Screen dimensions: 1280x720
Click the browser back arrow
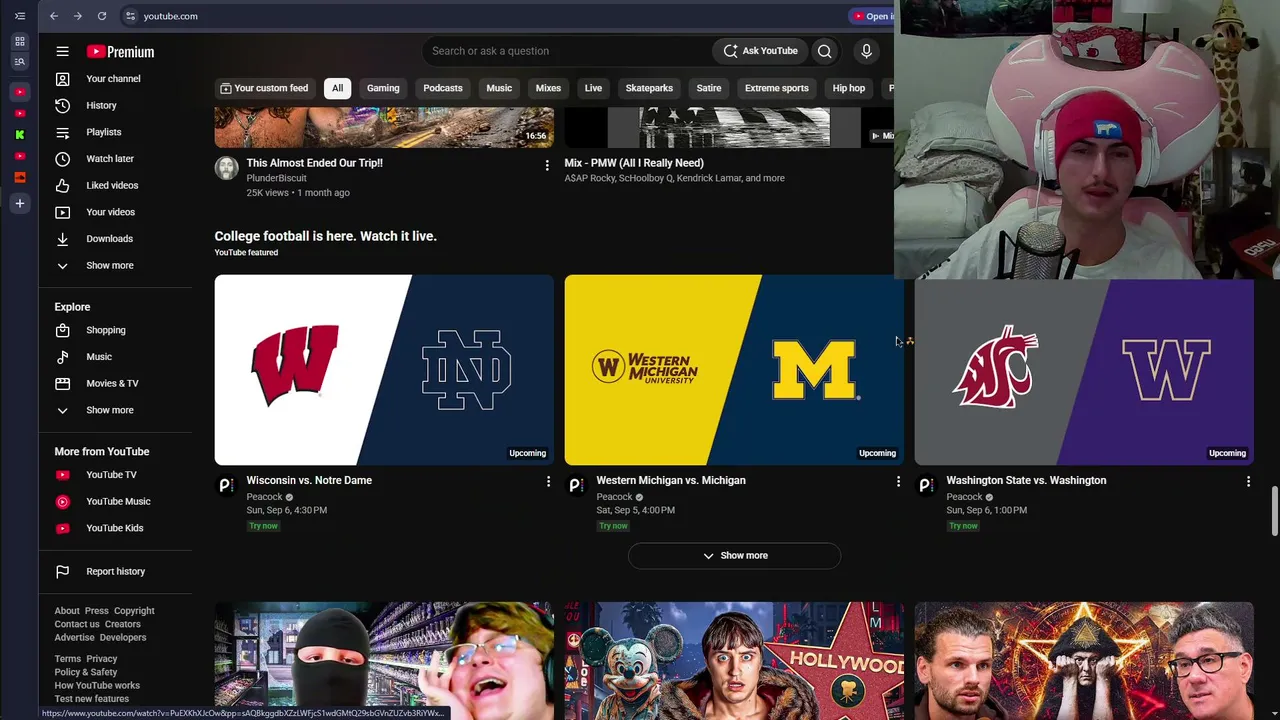pyautogui.click(x=54, y=16)
